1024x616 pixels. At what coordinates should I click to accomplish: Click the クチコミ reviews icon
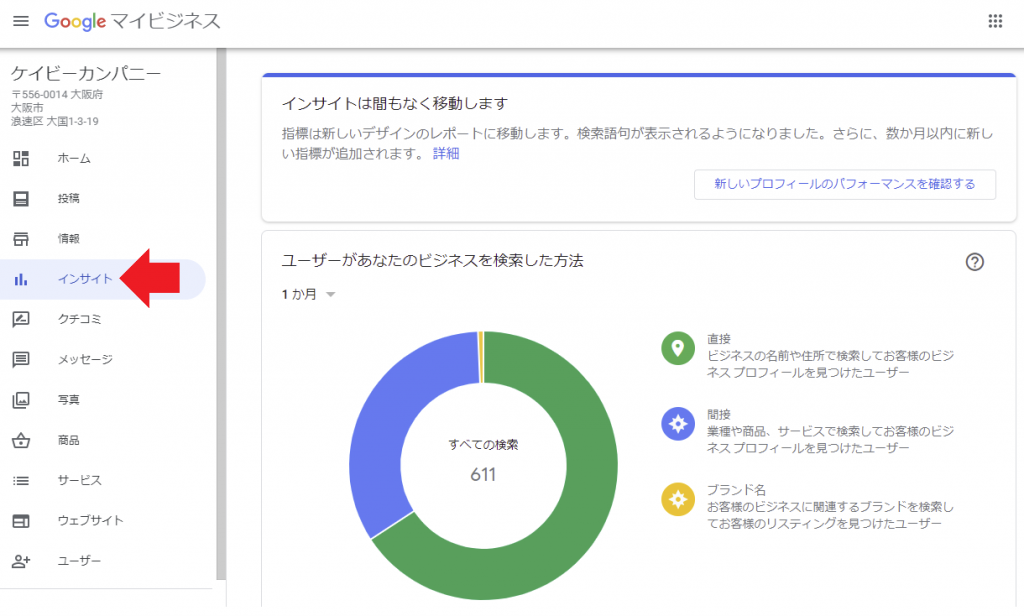pos(21,319)
